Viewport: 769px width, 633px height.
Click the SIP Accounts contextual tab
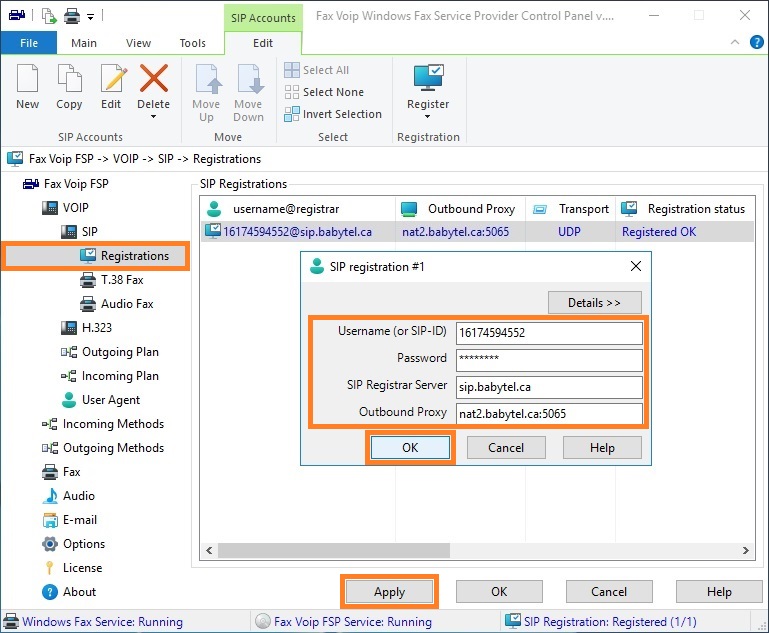(263, 18)
